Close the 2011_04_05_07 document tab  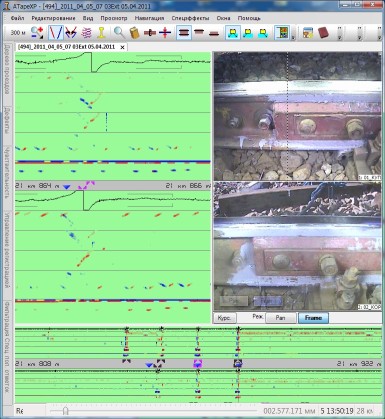(122, 47)
